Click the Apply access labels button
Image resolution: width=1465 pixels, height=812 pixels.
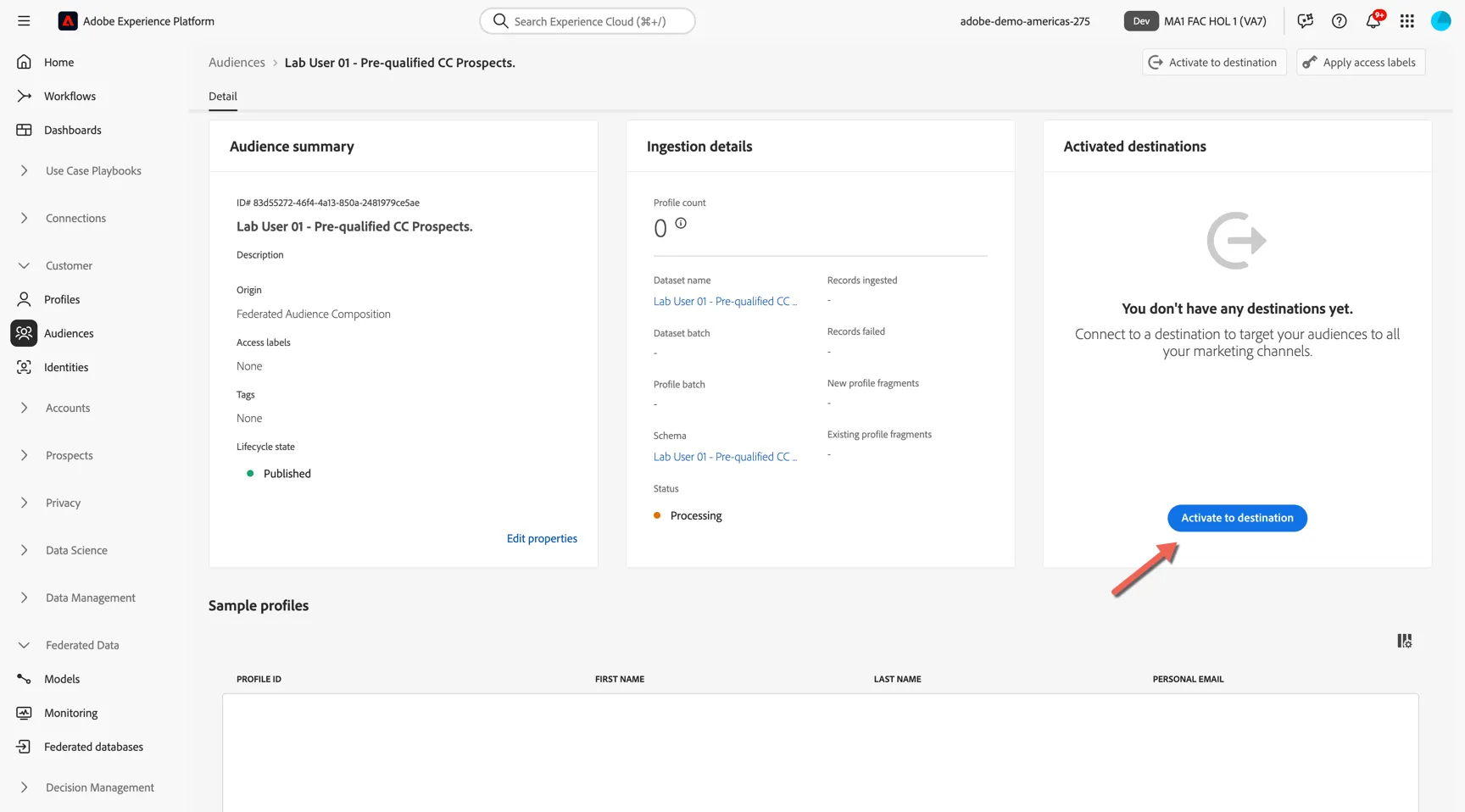pyautogui.click(x=1361, y=62)
